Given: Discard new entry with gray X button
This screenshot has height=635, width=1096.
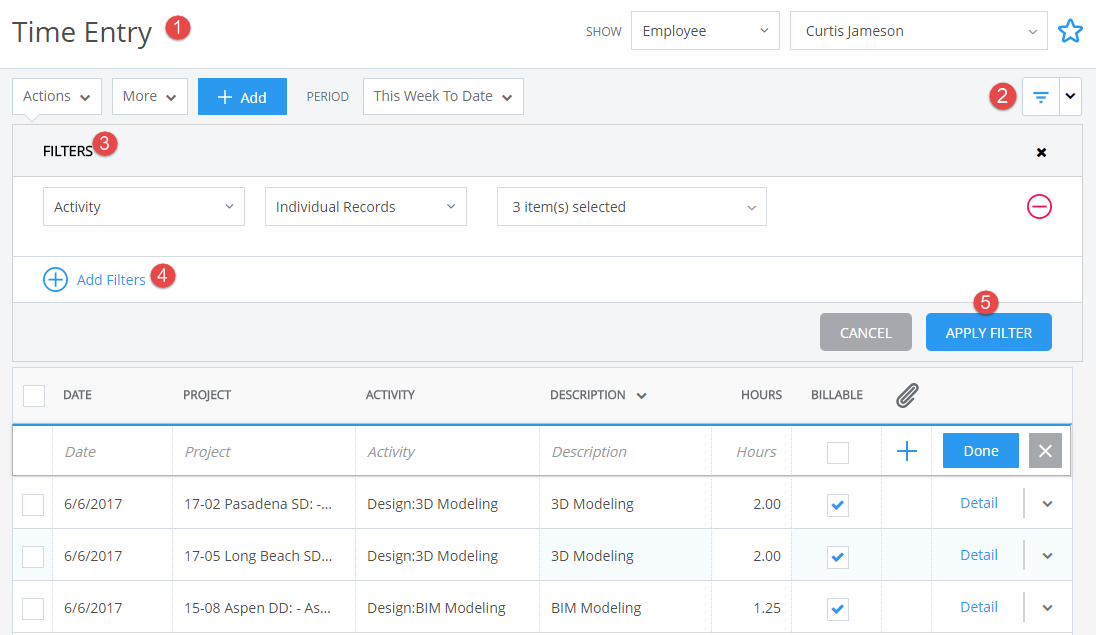Looking at the screenshot, I should pos(1045,451).
